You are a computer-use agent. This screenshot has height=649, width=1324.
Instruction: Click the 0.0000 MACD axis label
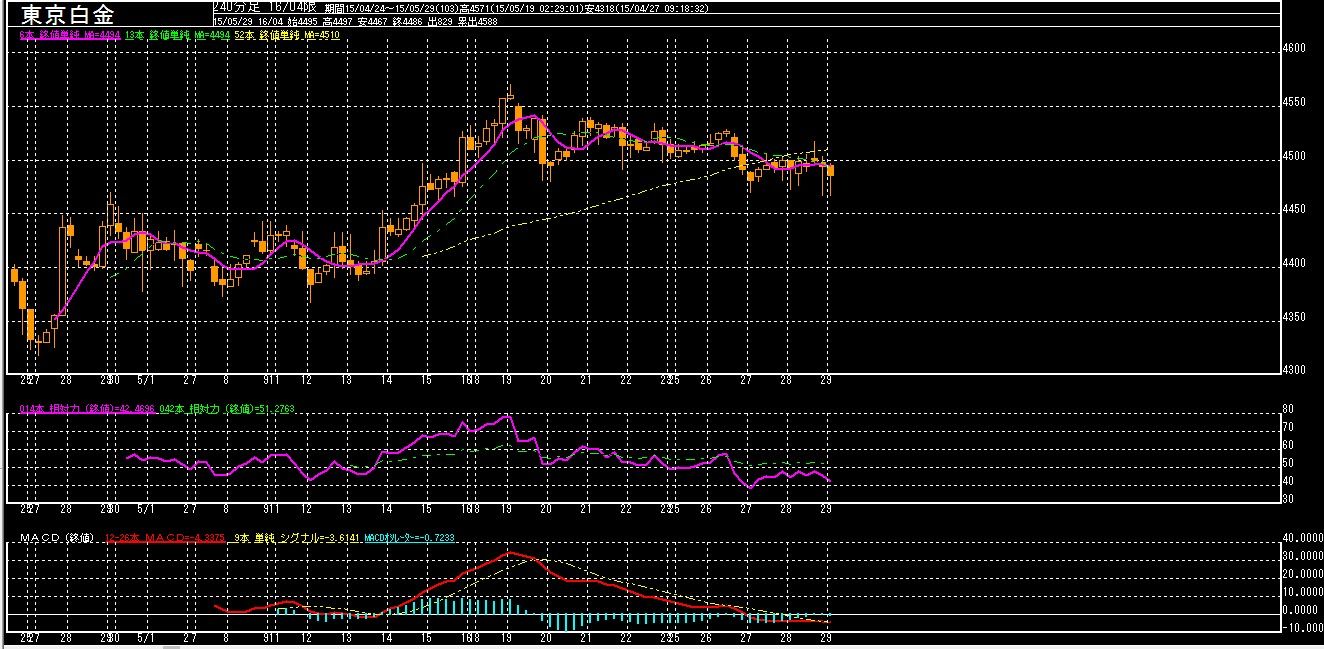coord(1302,609)
